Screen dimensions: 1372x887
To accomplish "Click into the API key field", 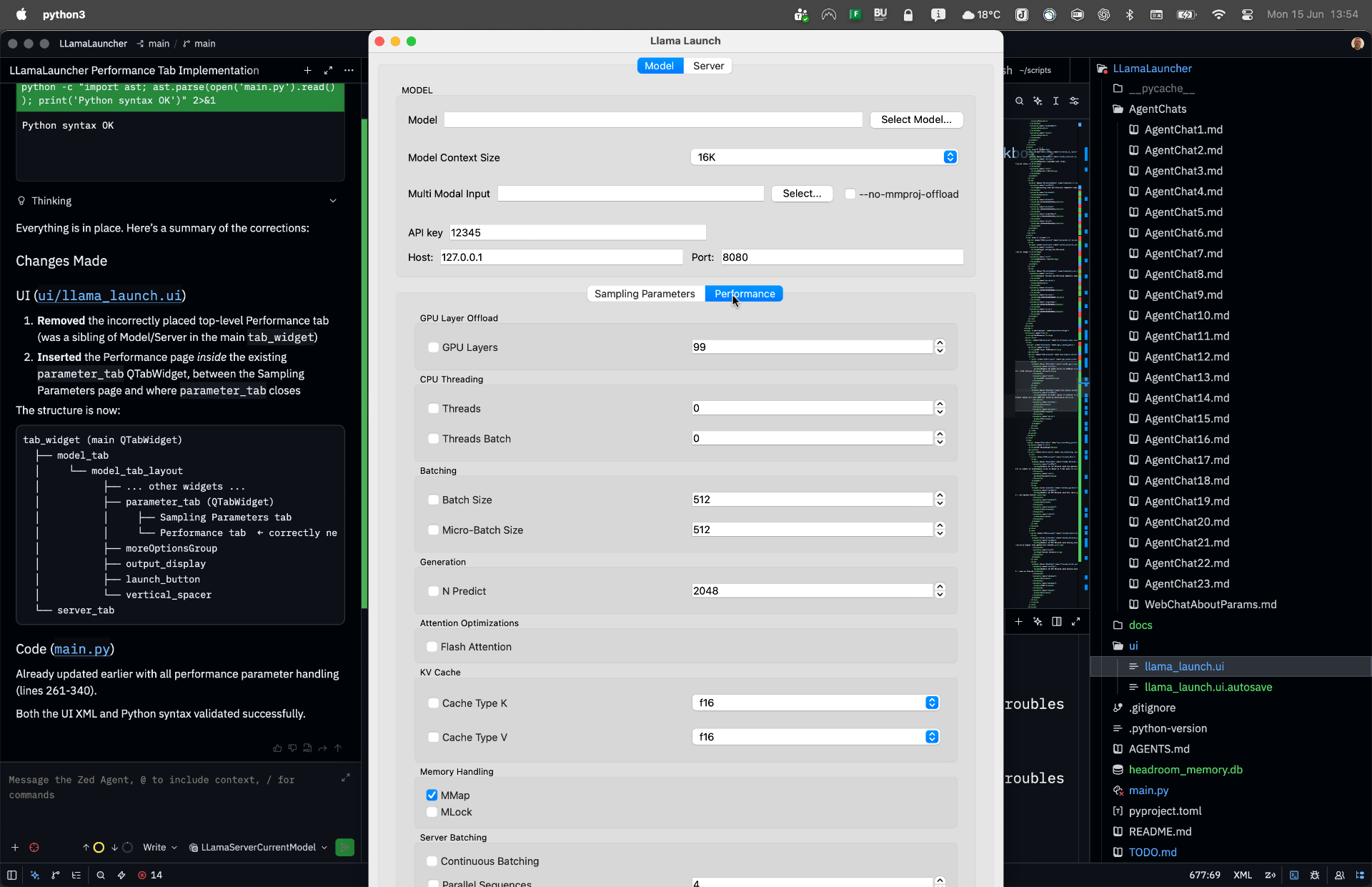I will [577, 232].
